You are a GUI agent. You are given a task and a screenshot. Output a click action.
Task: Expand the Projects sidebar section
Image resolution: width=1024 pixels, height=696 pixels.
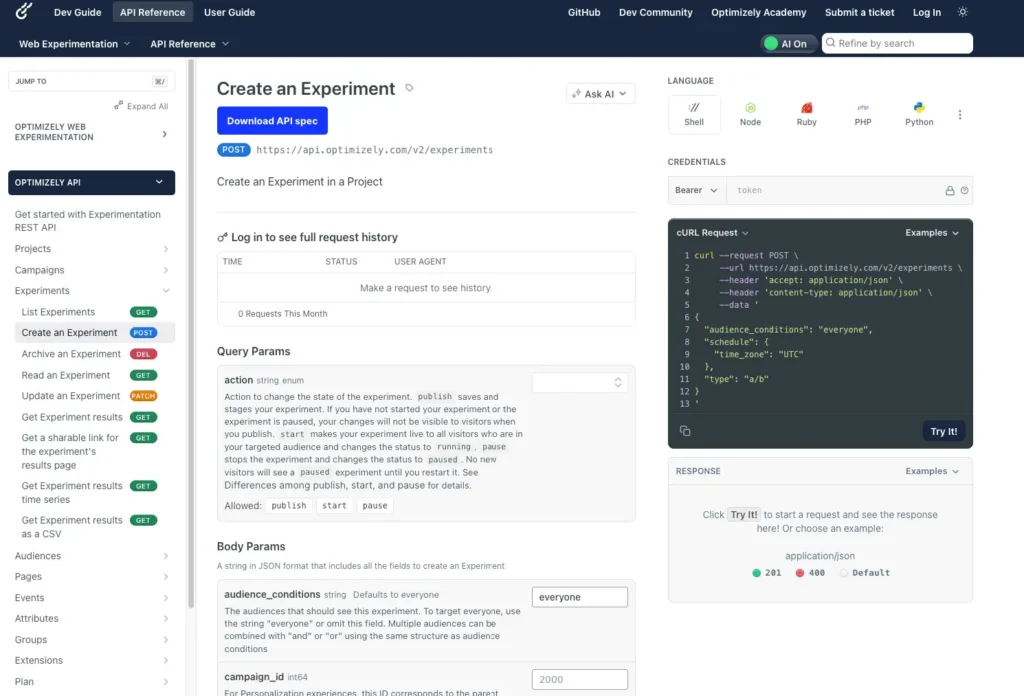90,248
